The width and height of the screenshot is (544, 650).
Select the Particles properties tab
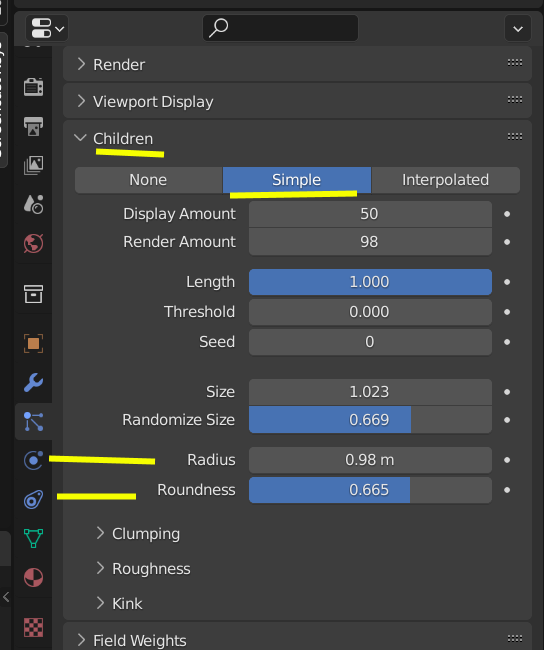point(33,421)
